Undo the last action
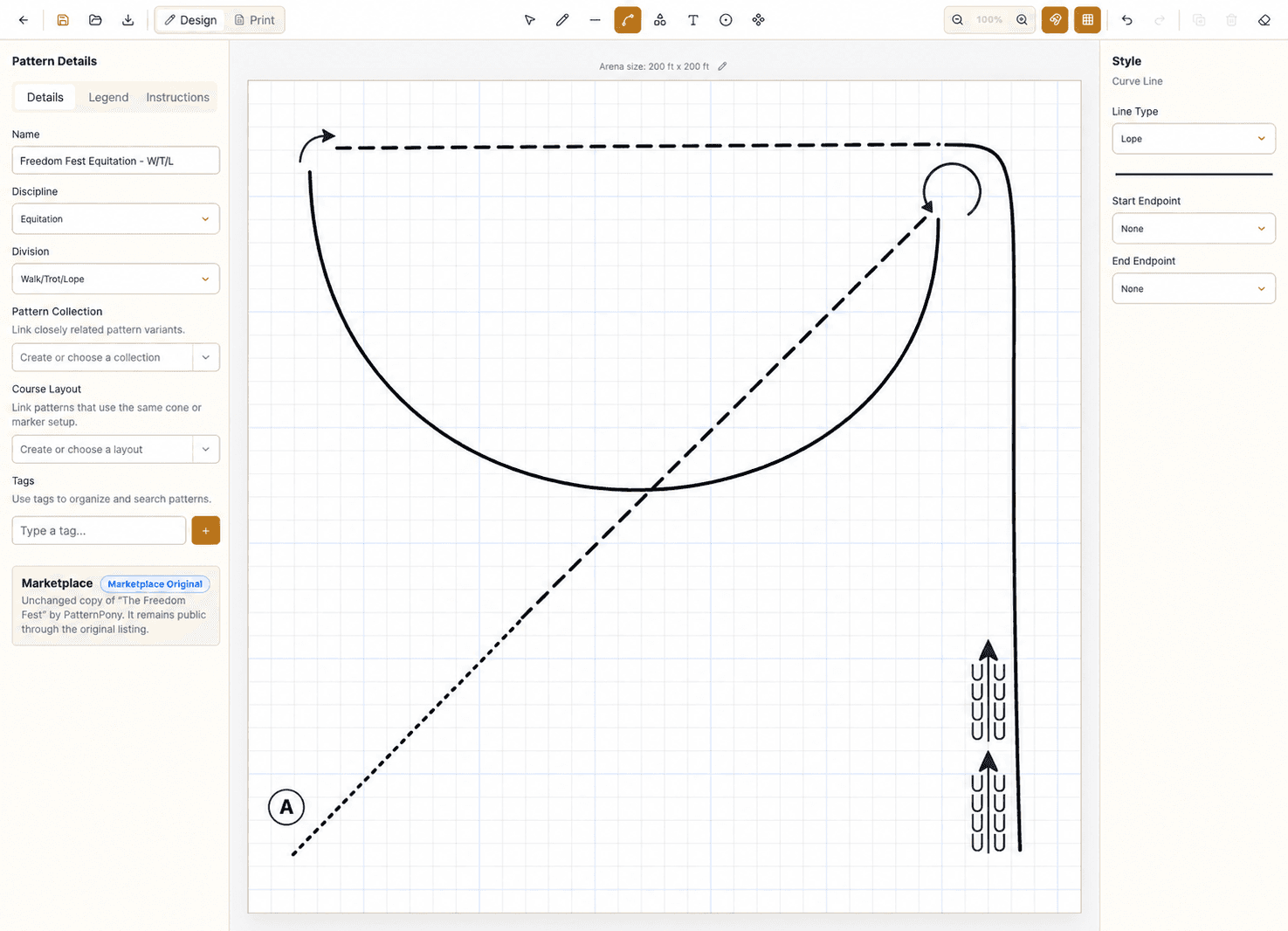1288x931 pixels. pyautogui.click(x=1127, y=20)
